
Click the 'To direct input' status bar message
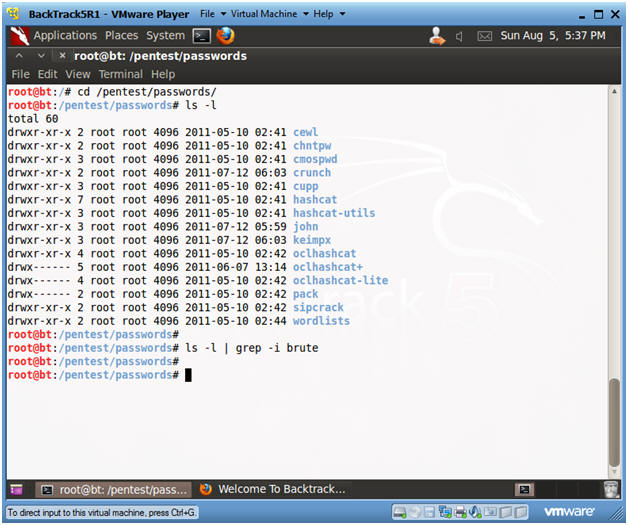pos(102,513)
